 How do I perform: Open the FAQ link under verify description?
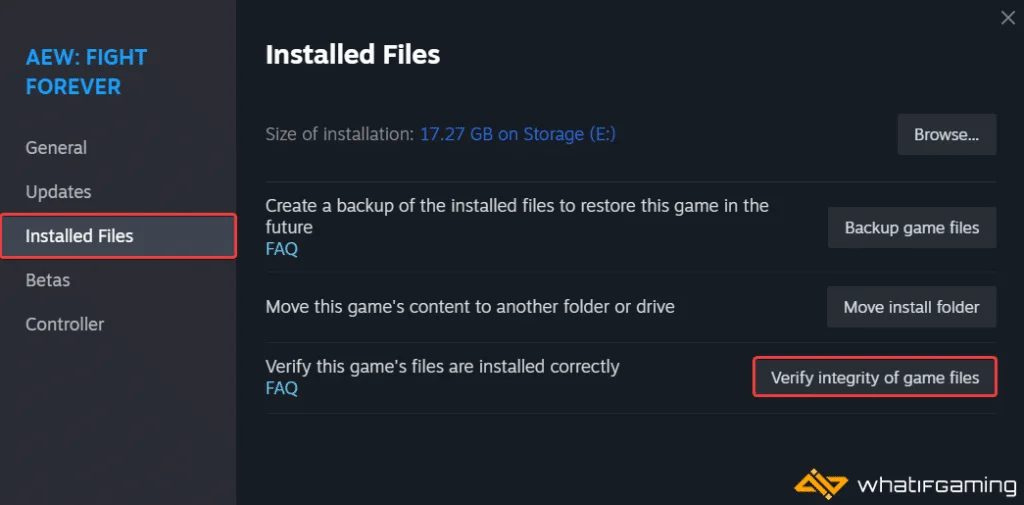281,388
